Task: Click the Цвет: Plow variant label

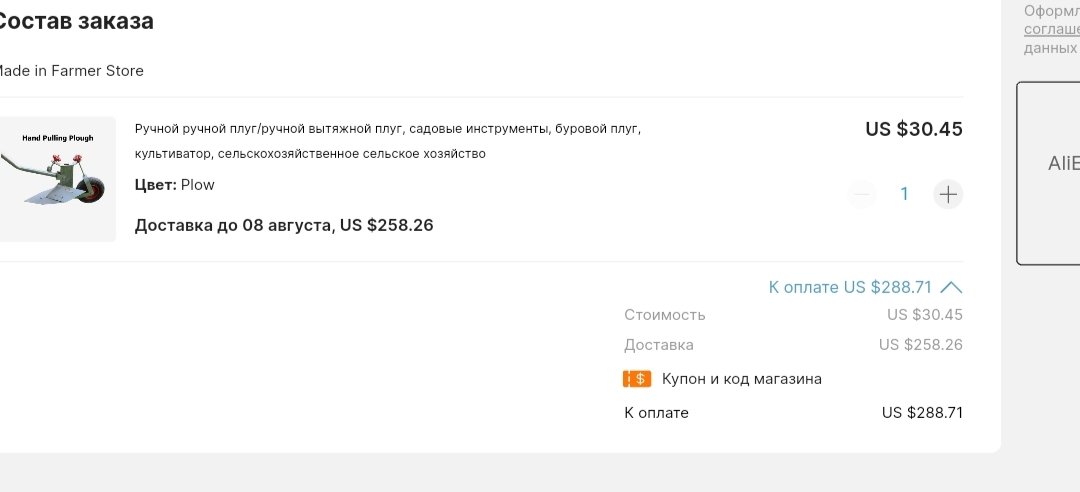Action: pyautogui.click(x=174, y=185)
